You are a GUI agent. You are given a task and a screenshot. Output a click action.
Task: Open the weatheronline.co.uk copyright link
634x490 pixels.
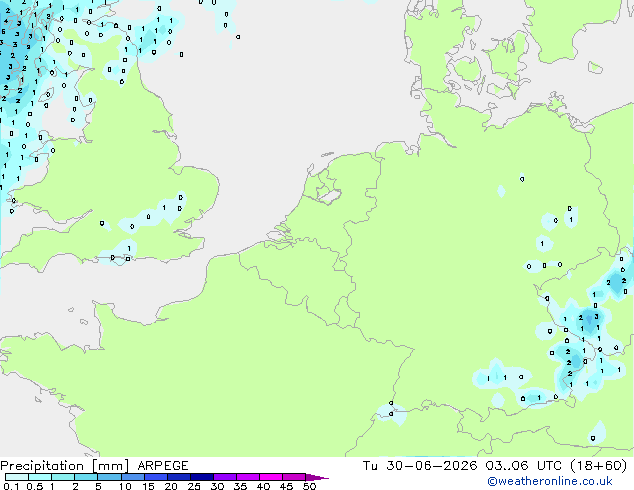550,481
